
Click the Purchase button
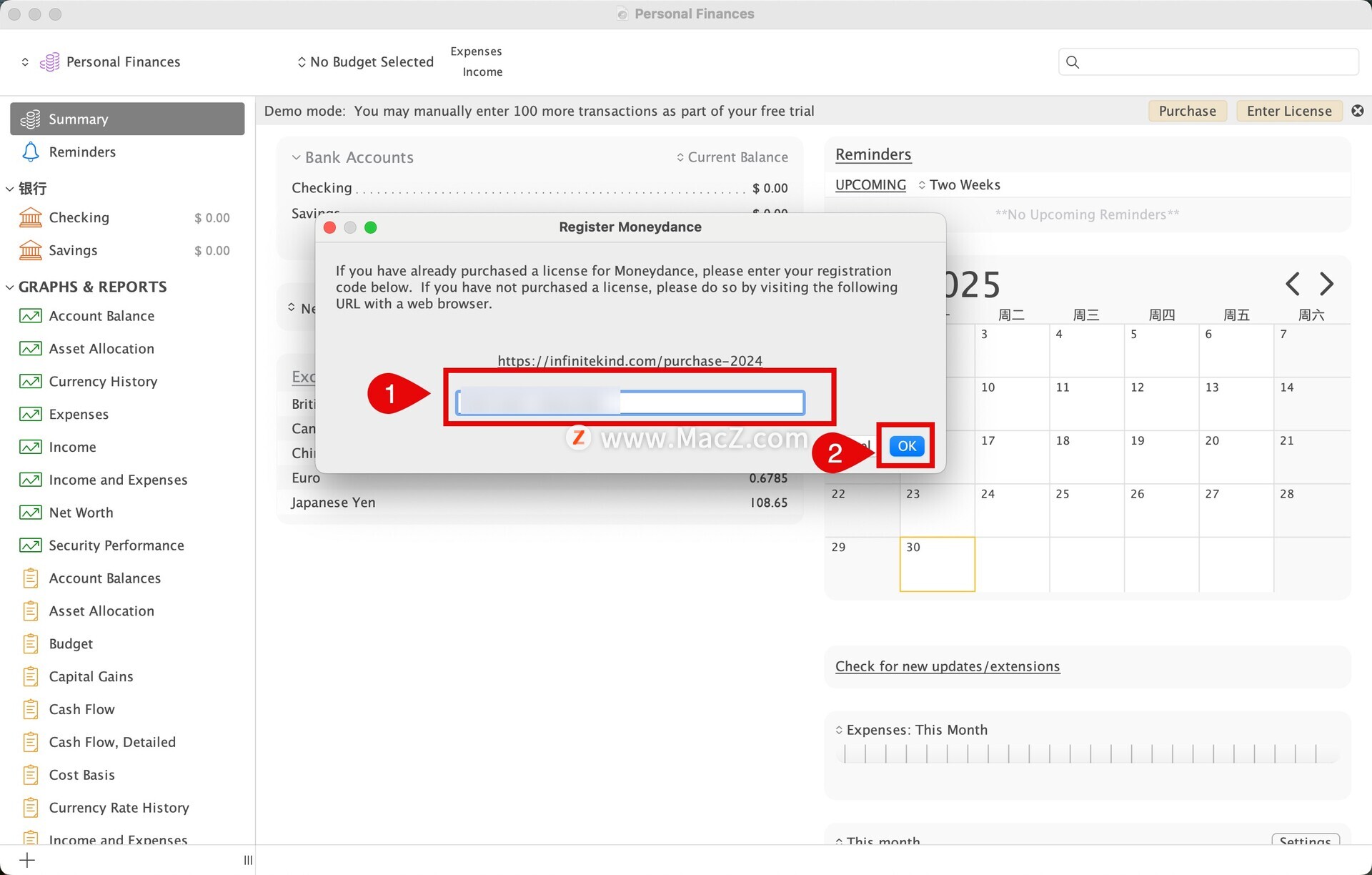point(1188,111)
